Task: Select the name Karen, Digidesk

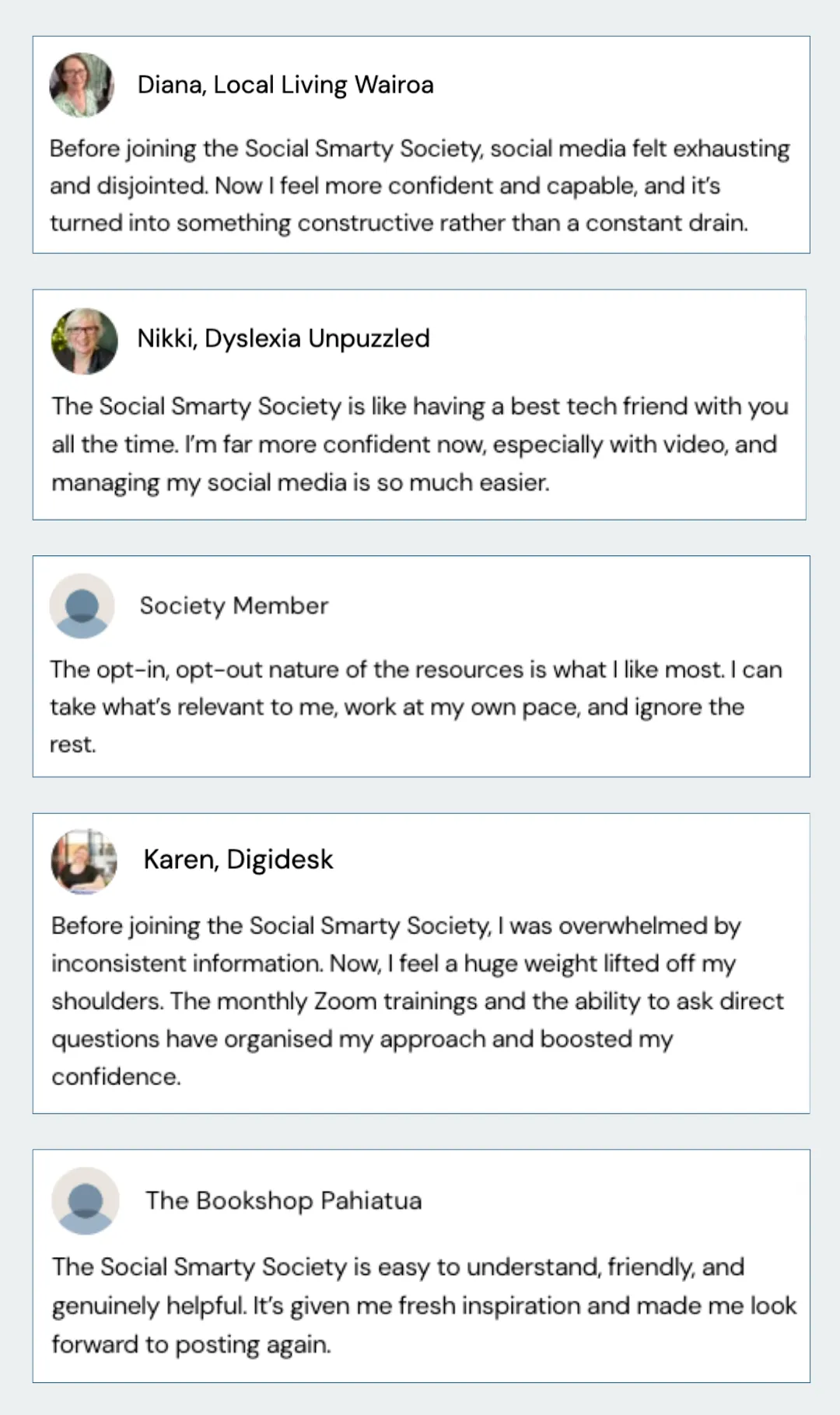Action: pyautogui.click(x=238, y=860)
